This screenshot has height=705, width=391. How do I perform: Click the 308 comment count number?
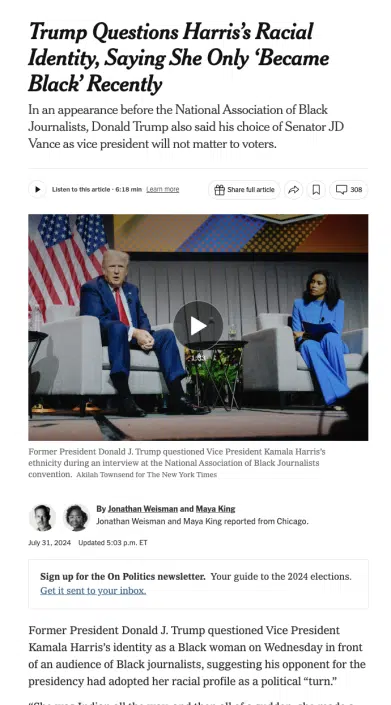tap(356, 190)
